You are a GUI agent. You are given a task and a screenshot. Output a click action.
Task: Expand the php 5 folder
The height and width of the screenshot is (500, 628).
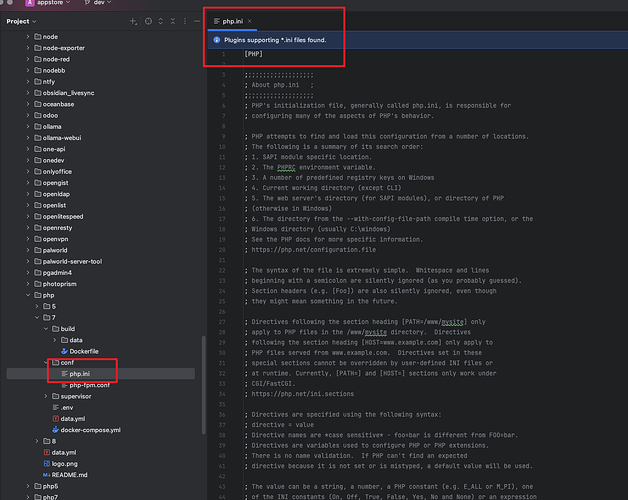click(37, 306)
